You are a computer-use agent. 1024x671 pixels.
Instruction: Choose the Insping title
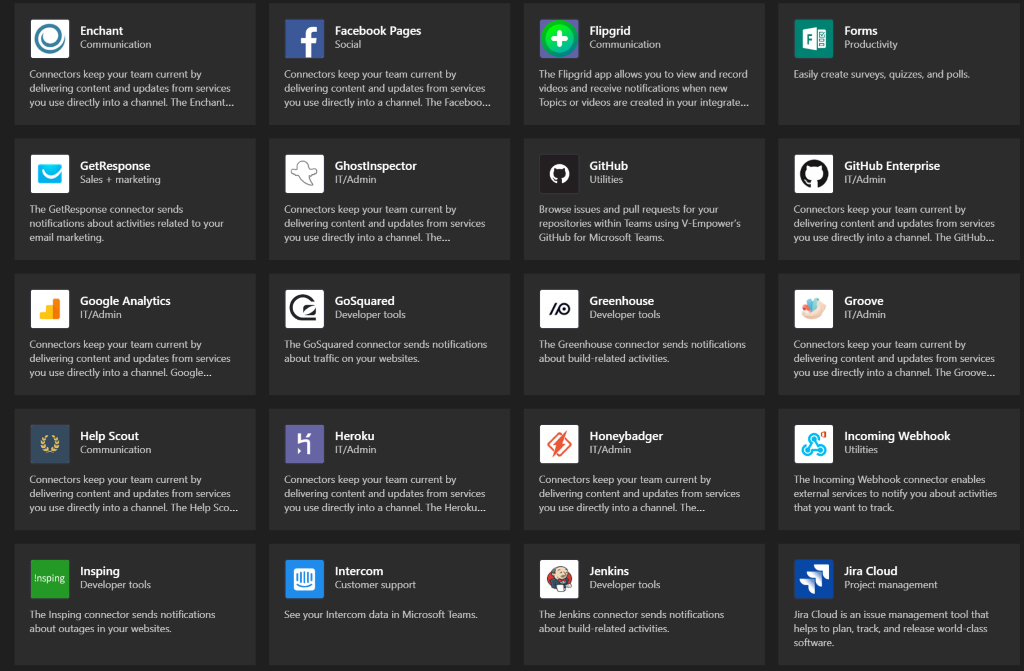click(x=99, y=571)
